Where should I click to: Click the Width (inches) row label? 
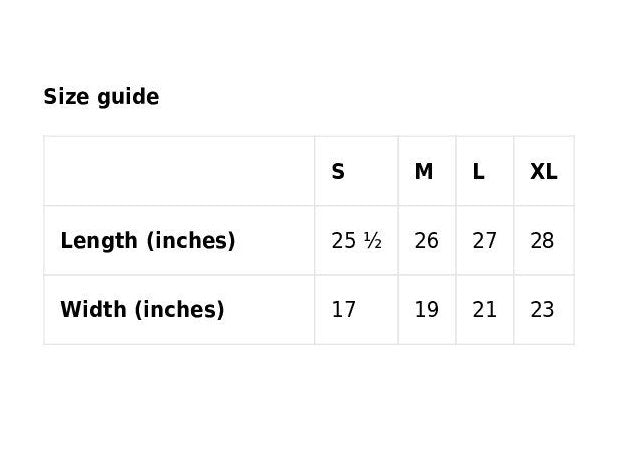(x=142, y=310)
